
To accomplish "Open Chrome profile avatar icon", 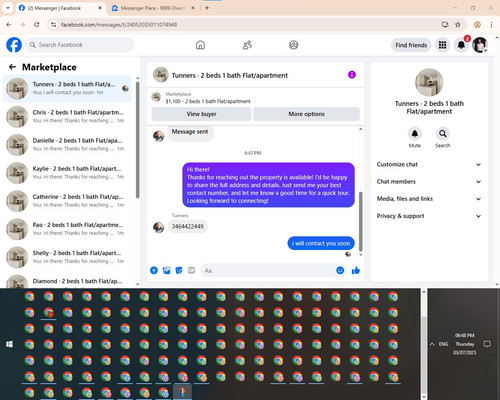I will (x=477, y=25).
